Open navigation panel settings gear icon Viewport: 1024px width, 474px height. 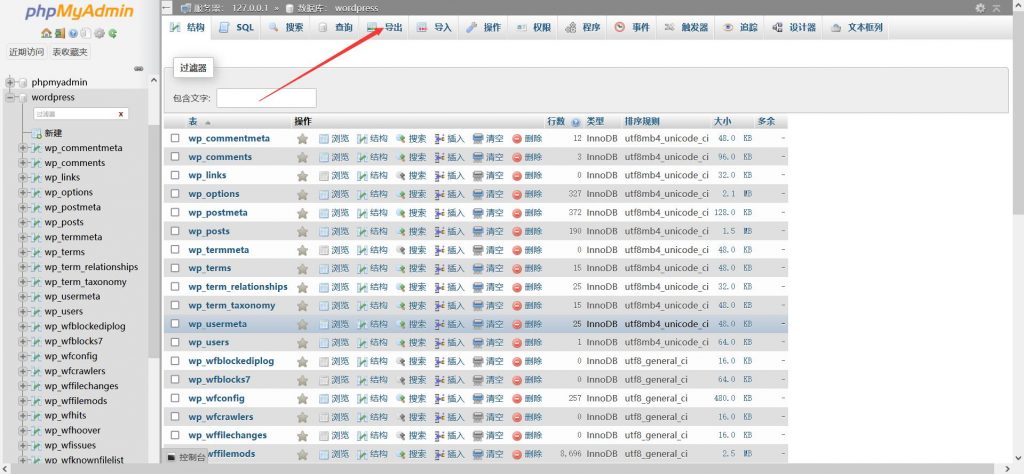tap(99, 33)
